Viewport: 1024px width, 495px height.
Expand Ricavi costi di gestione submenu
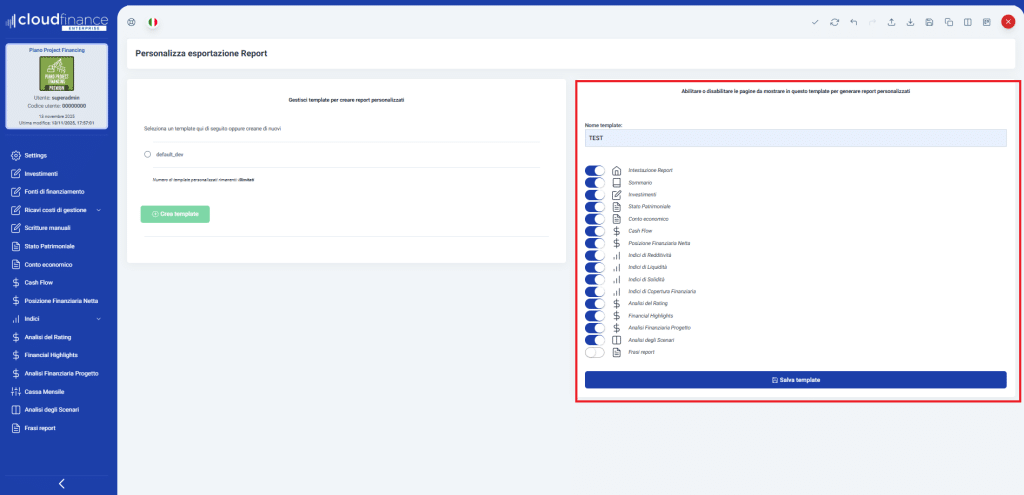[98, 210]
